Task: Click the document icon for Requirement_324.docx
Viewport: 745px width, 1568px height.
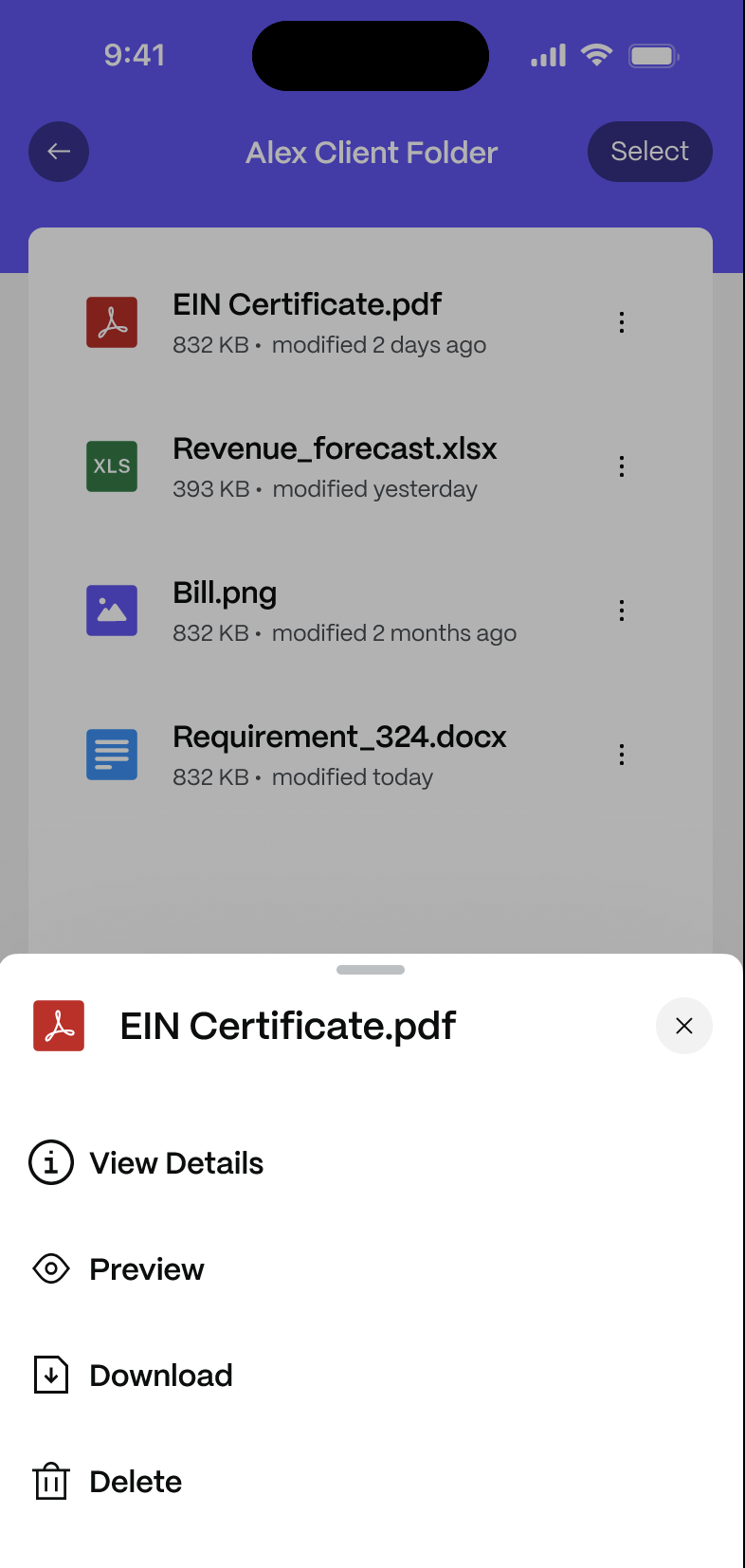Action: click(112, 755)
